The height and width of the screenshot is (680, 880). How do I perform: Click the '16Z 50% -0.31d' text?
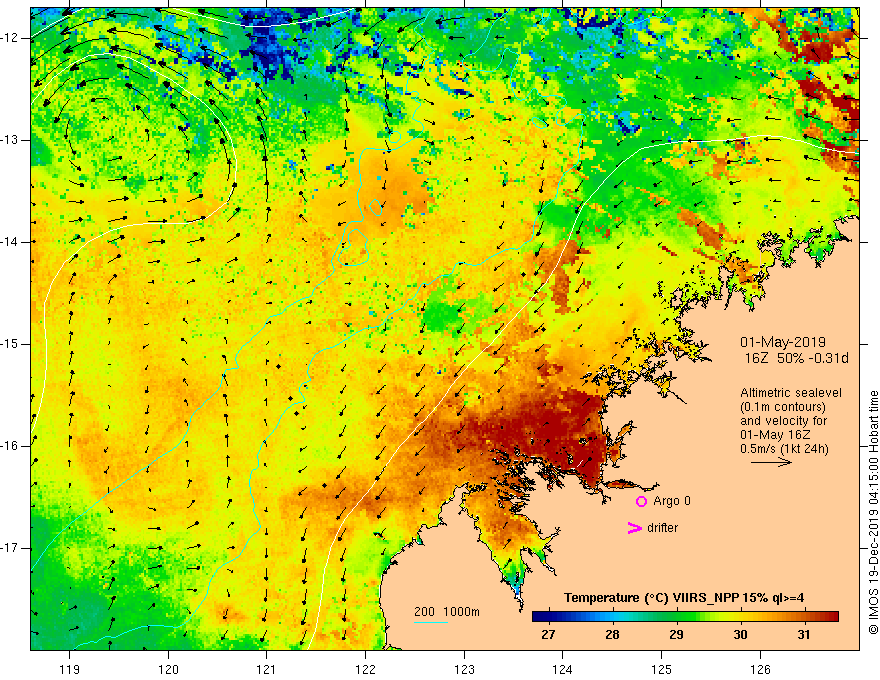pyautogui.click(x=796, y=358)
